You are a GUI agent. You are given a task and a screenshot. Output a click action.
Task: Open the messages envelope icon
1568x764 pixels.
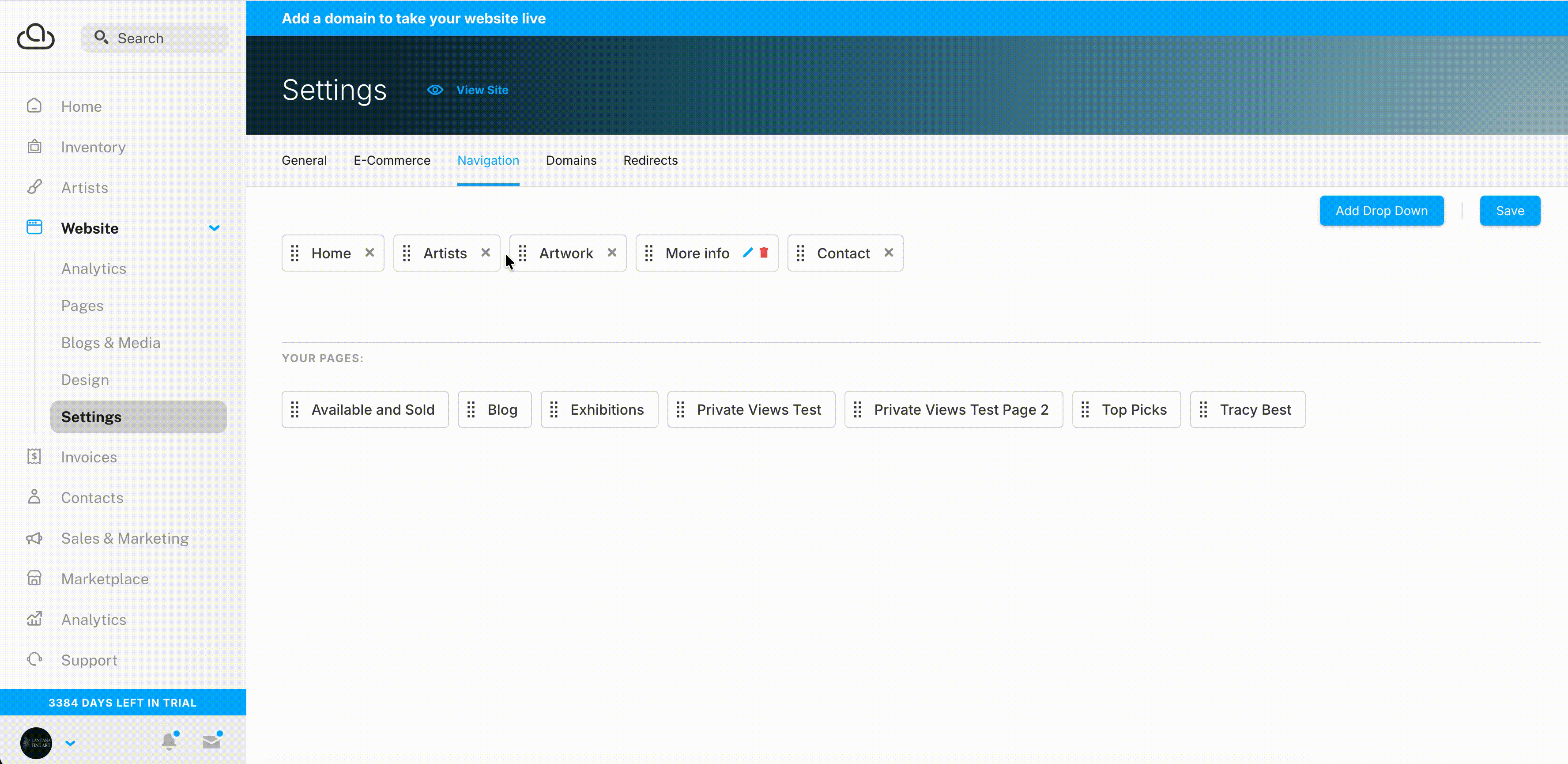(x=212, y=741)
